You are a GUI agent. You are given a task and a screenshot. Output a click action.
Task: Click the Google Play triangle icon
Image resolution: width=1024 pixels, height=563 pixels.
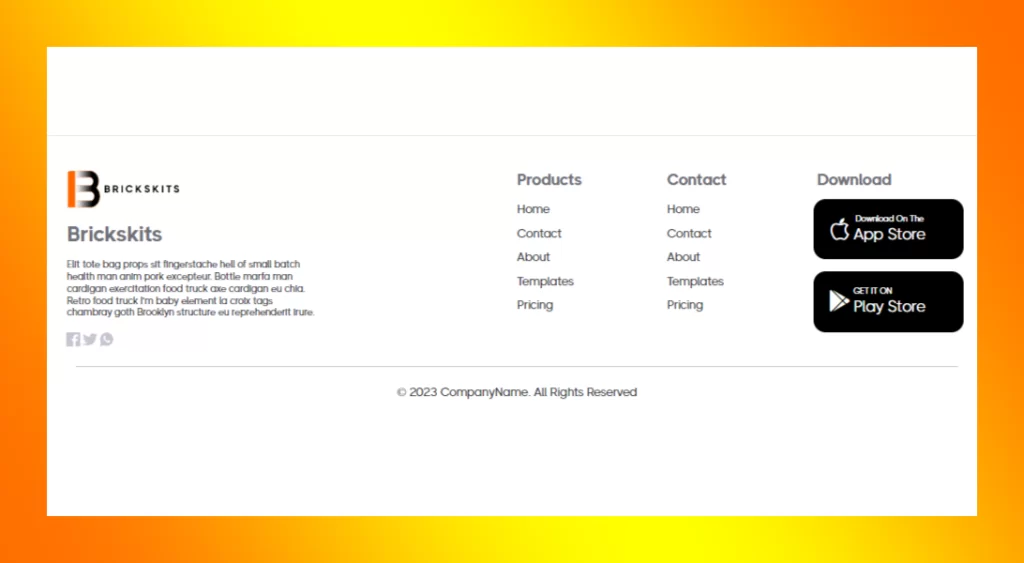(x=838, y=301)
